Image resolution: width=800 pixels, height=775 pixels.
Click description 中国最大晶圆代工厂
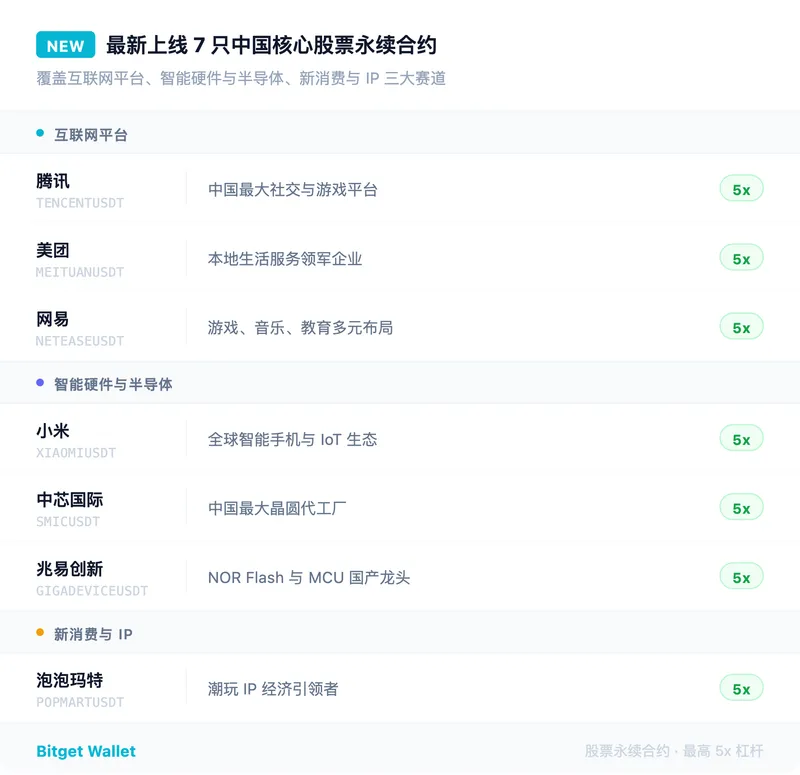tap(277, 508)
